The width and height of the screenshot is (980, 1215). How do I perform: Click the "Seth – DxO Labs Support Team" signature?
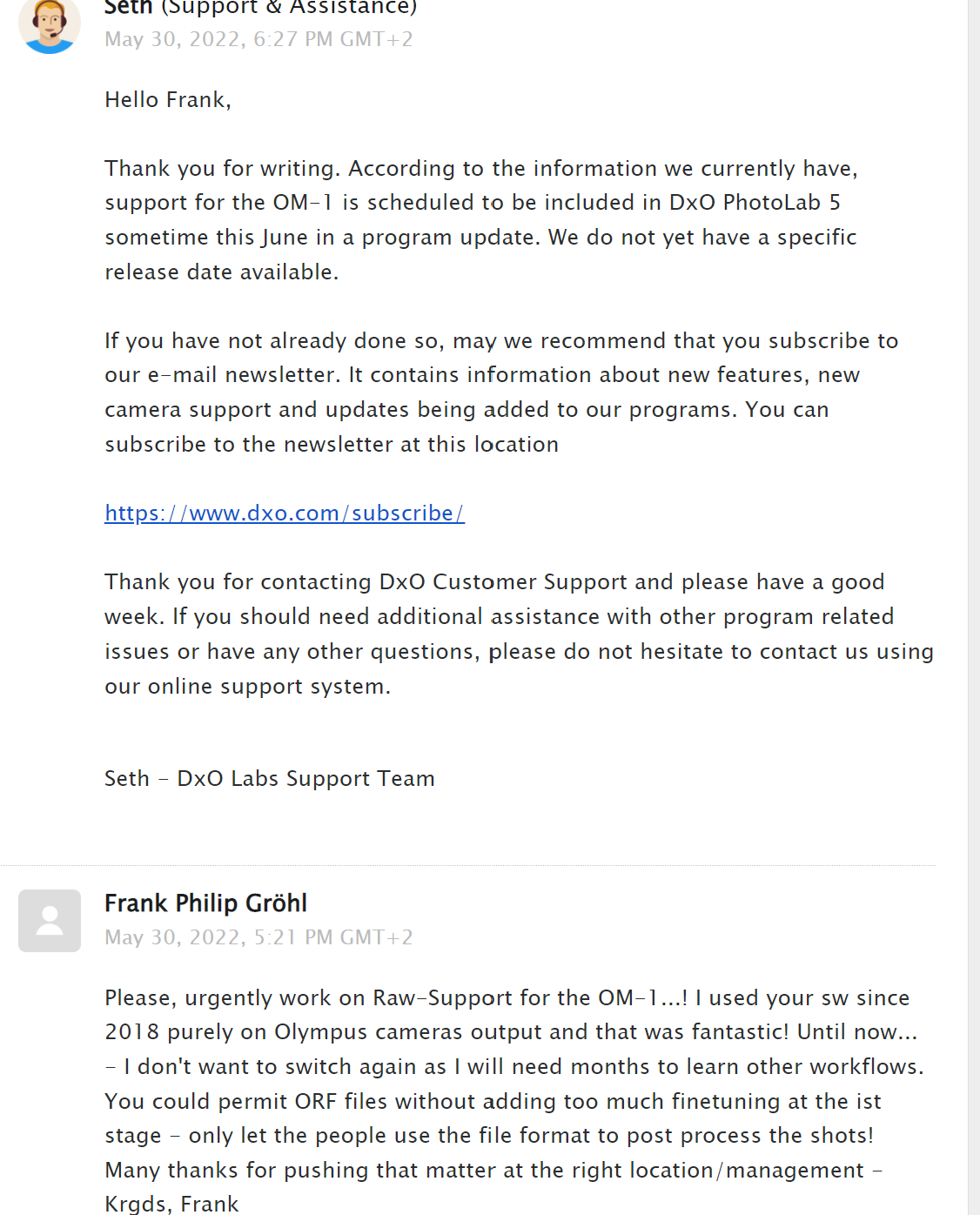click(269, 779)
